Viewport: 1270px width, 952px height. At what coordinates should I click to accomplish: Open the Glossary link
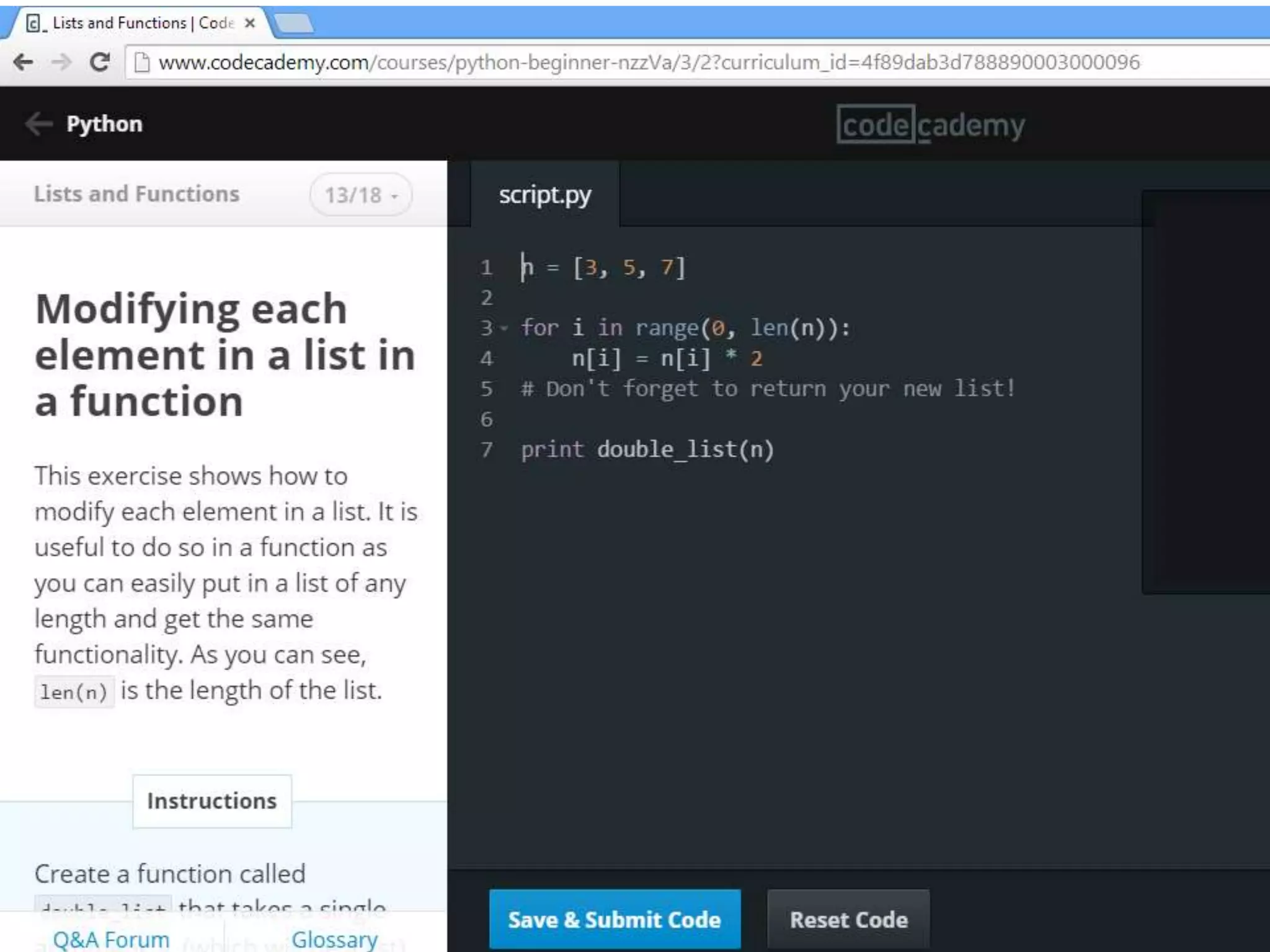click(x=335, y=939)
